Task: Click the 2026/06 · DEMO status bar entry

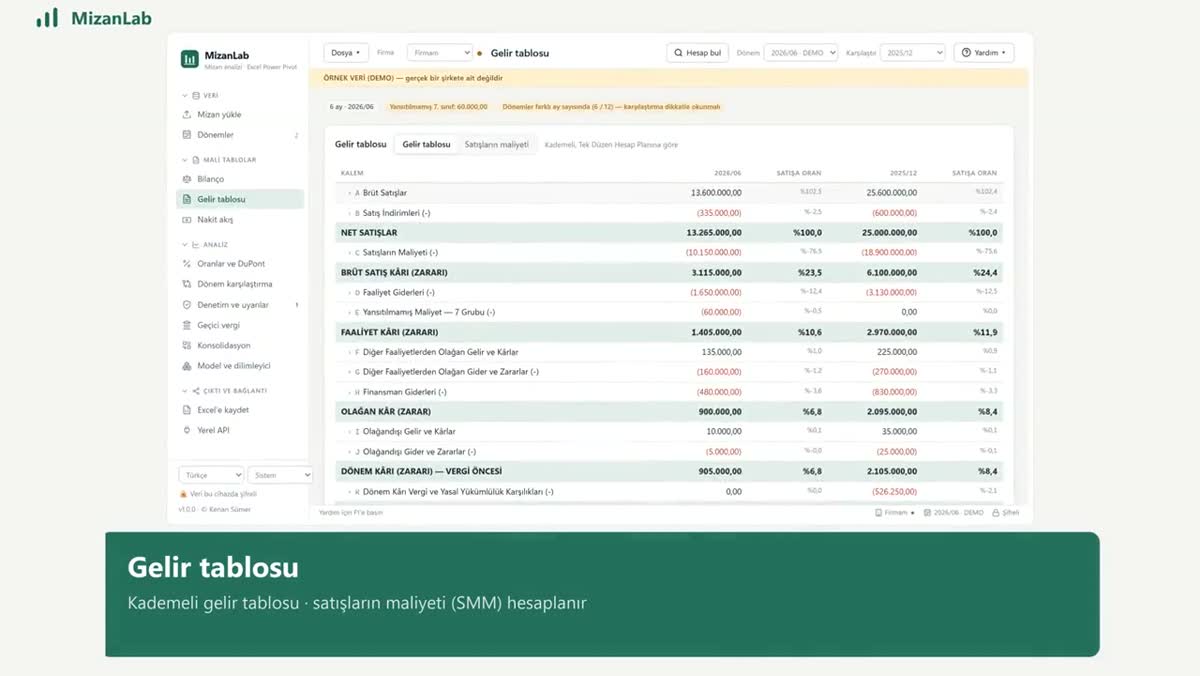Action: point(954,512)
